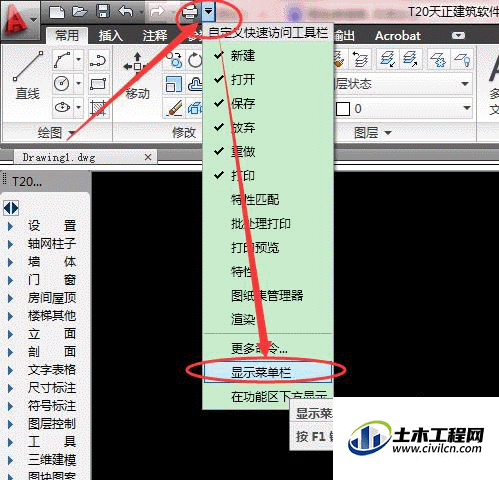The height and width of the screenshot is (480, 499).
Task: Expand the Arc tool dropdown arrow
Action: click(x=78, y=60)
